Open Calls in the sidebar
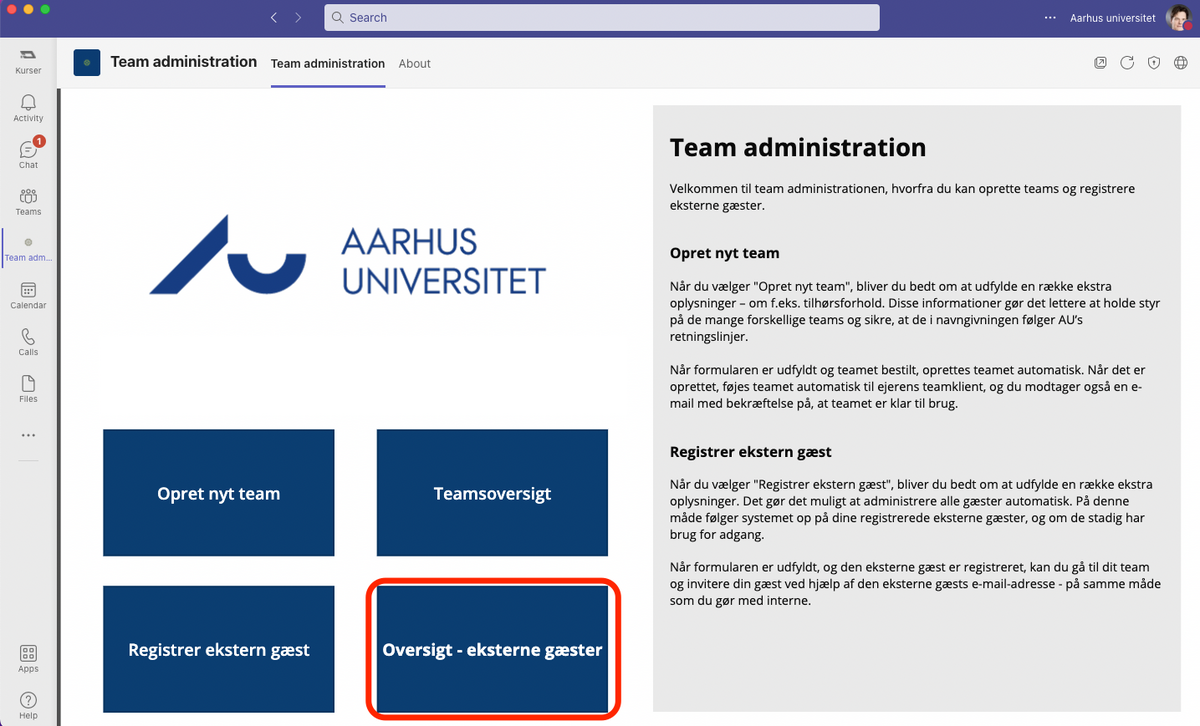This screenshot has width=1200, height=726. (x=28, y=342)
